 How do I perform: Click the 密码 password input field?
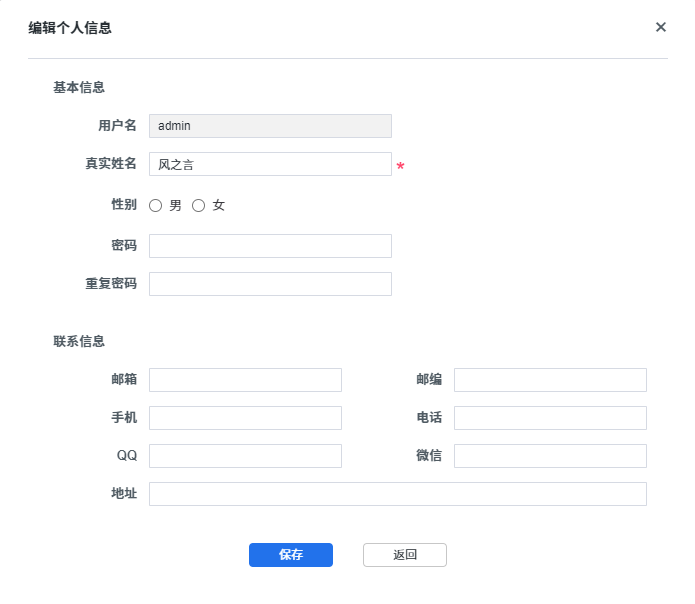(270, 246)
